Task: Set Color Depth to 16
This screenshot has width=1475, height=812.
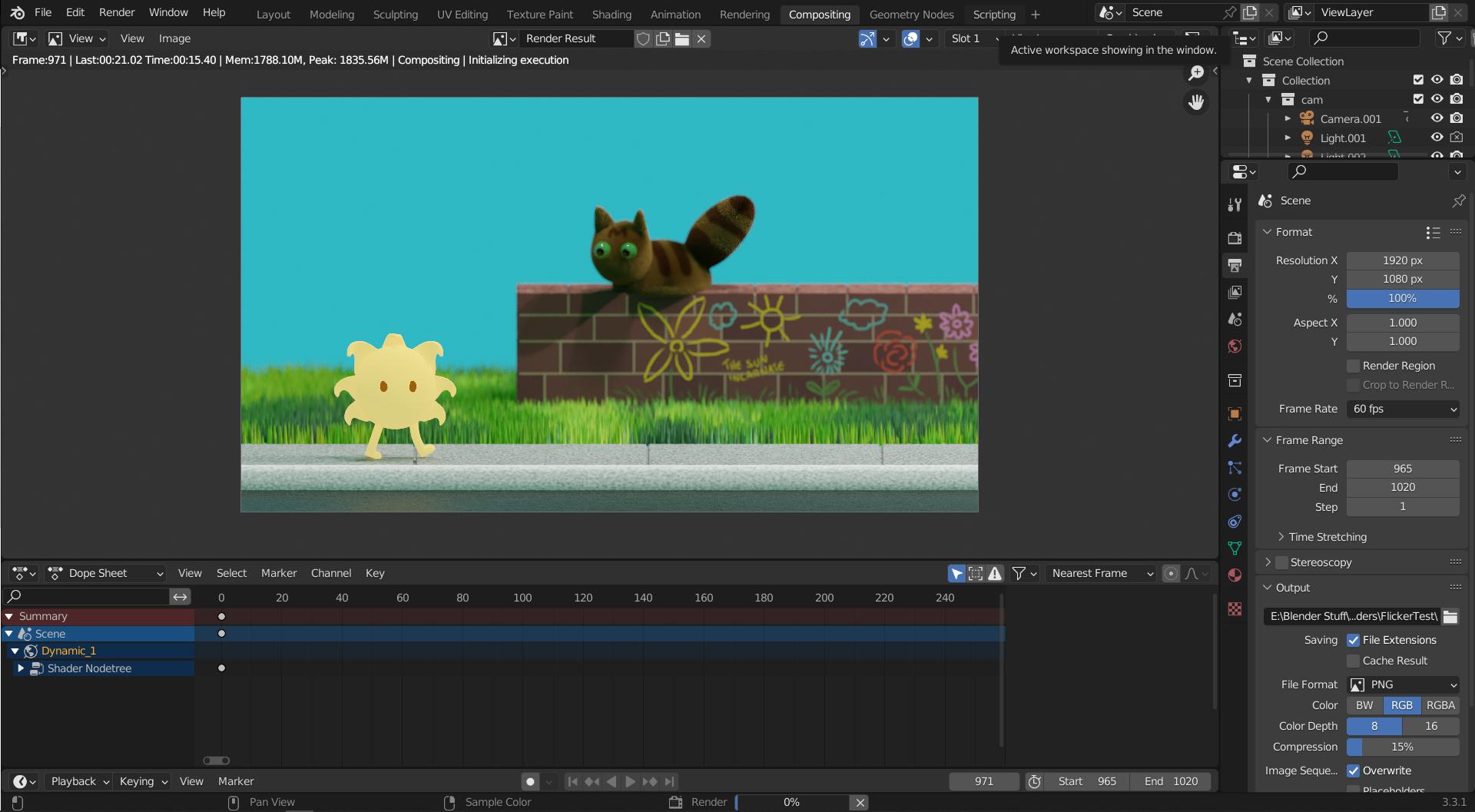Action: pos(1430,726)
